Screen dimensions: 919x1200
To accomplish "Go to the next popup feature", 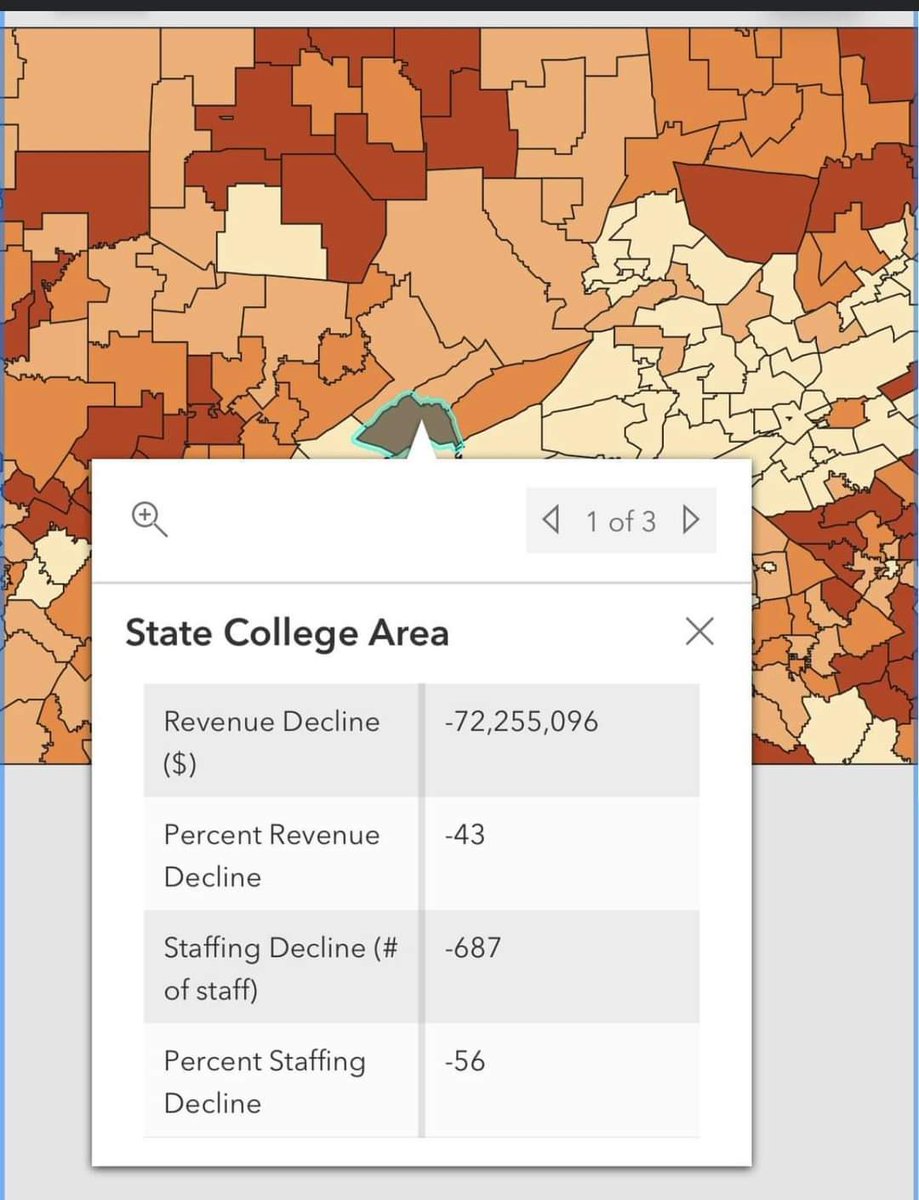I will (690, 520).
